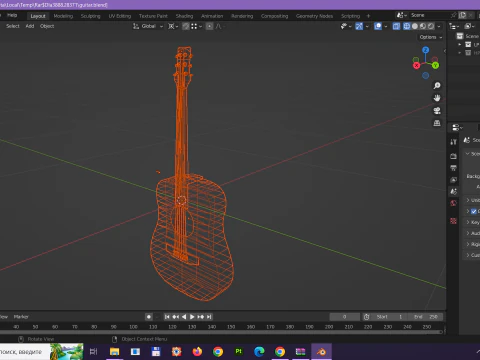
Task: Select wireframe viewport shading
Action: click(x=407, y=26)
